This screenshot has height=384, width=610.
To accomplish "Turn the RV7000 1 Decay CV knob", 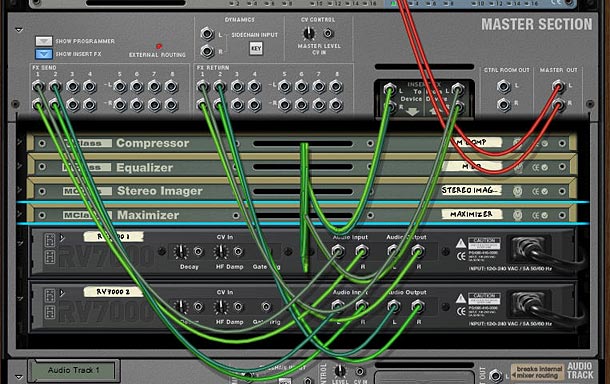I will 181,252.
